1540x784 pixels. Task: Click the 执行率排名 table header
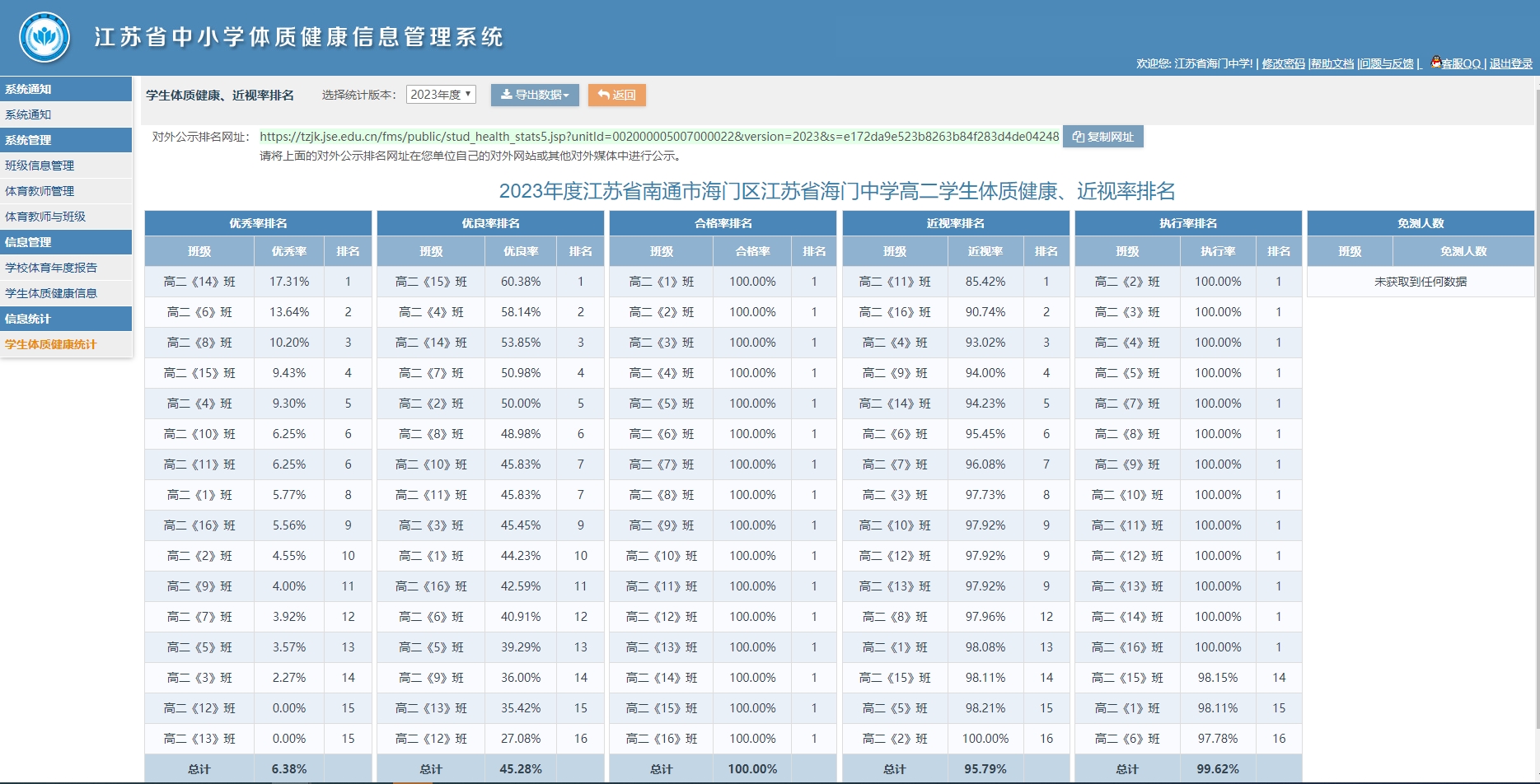click(1188, 223)
